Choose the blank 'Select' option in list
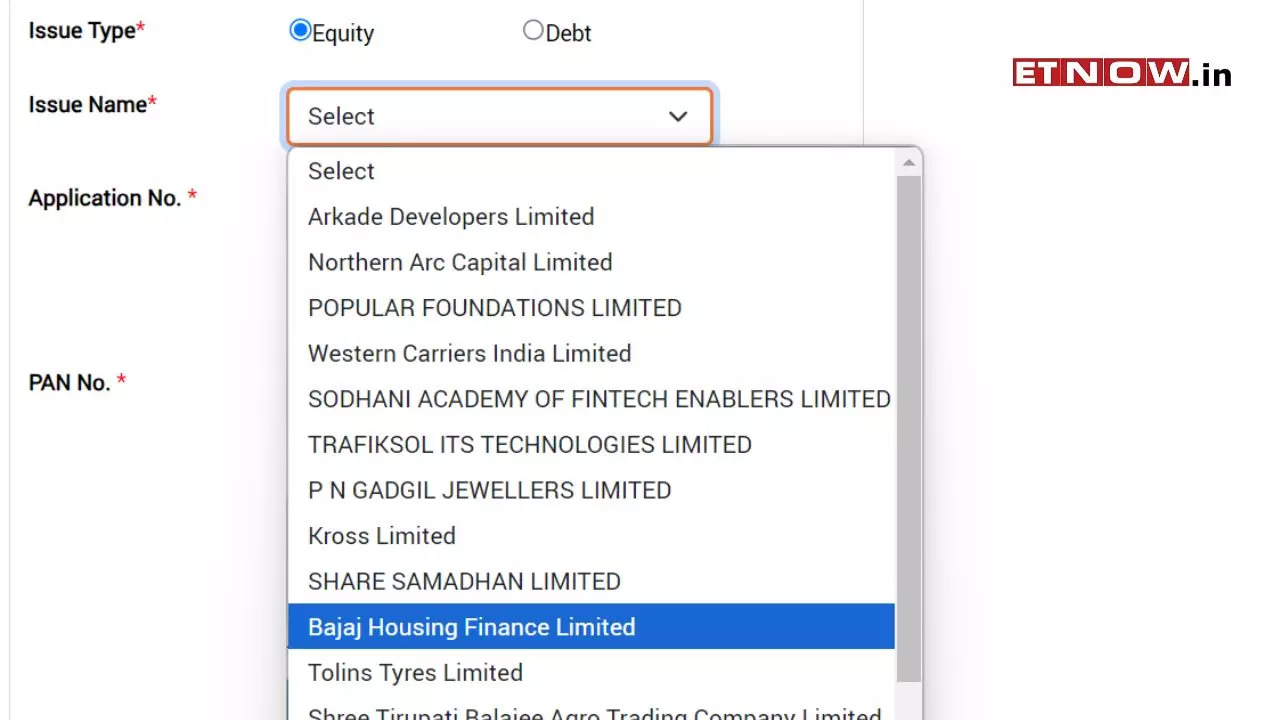 coord(591,171)
